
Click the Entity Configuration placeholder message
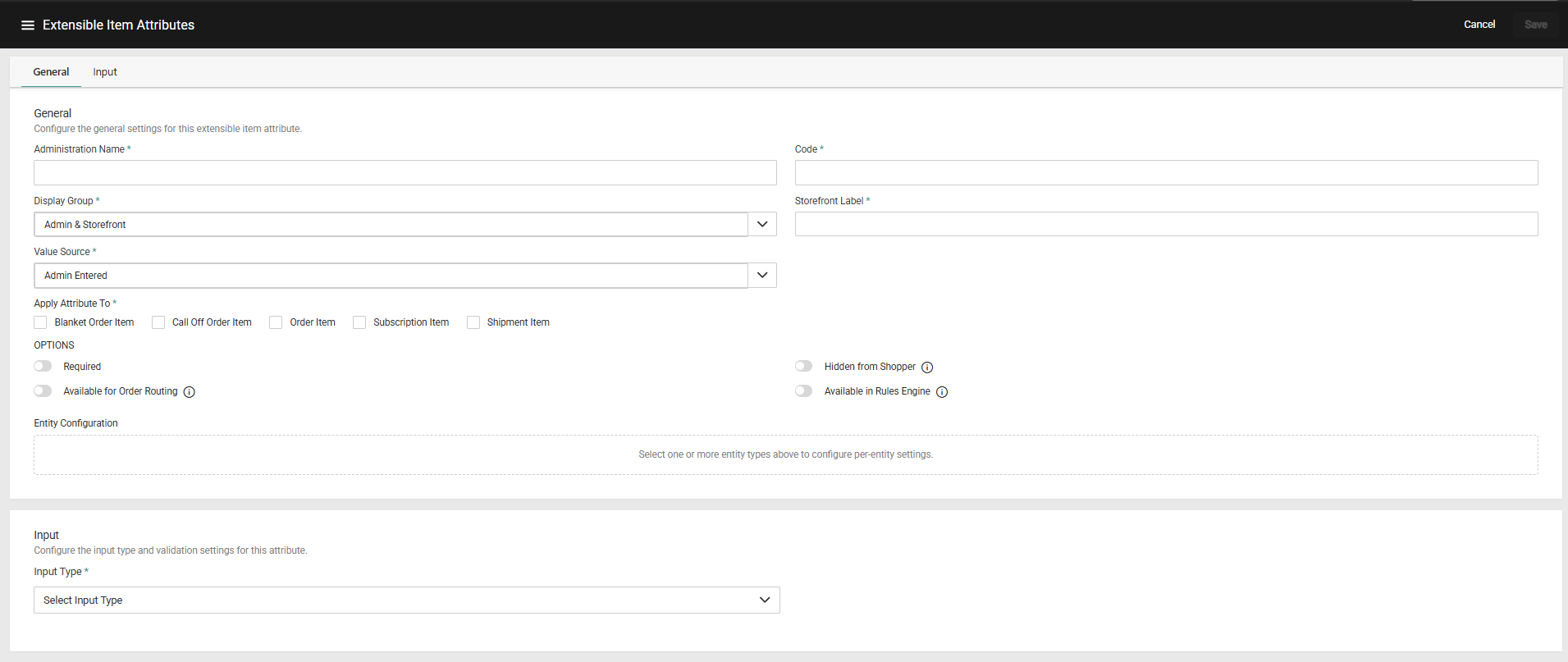[786, 454]
